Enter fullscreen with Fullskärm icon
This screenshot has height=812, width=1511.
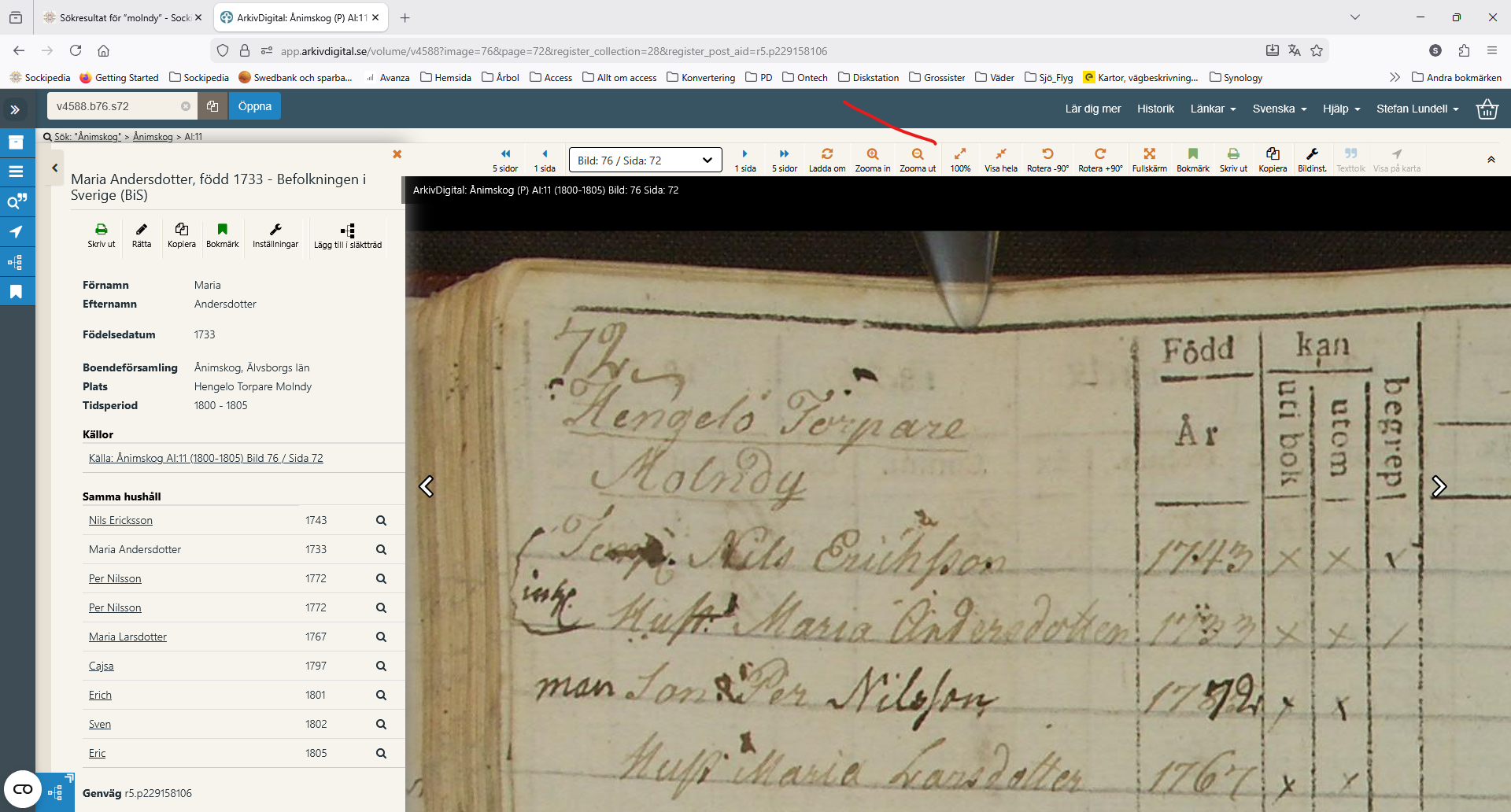pos(1149,154)
